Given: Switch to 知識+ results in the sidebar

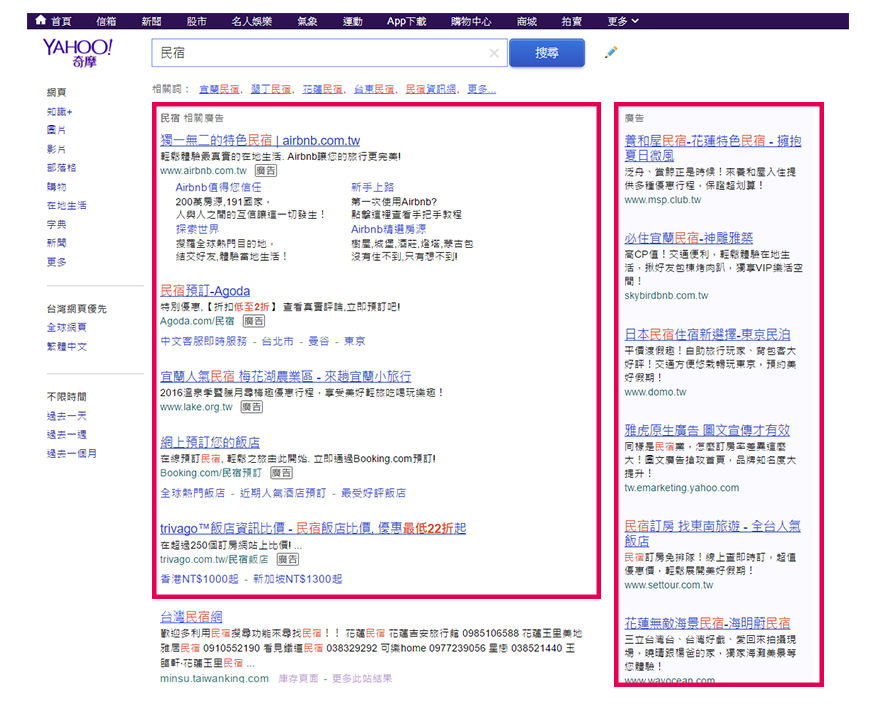Looking at the screenshot, I should (x=59, y=112).
